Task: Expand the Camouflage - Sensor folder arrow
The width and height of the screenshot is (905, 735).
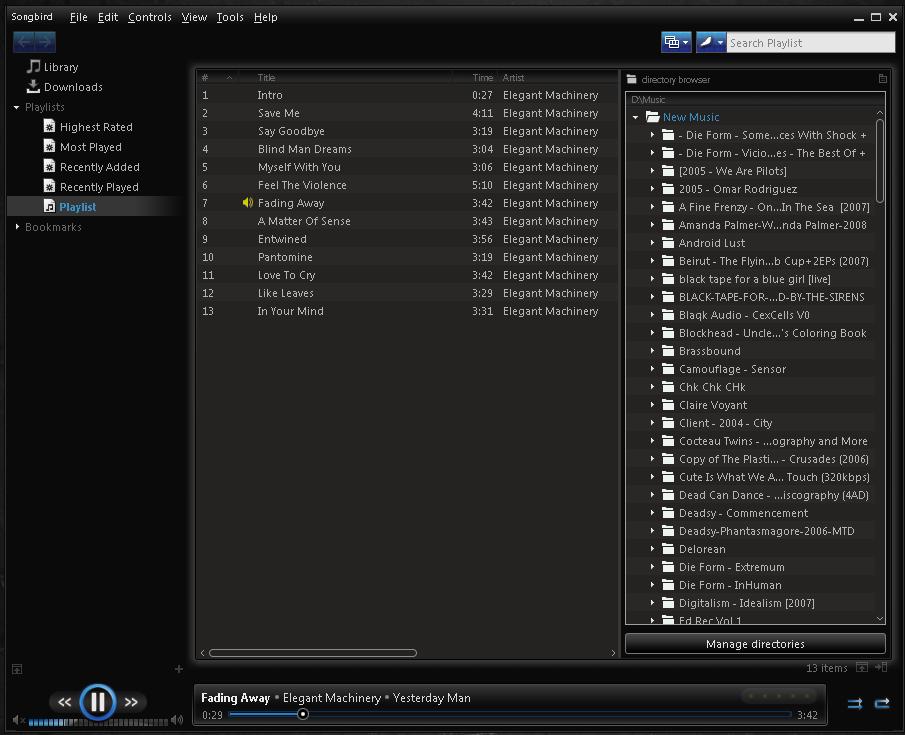Action: (652, 369)
